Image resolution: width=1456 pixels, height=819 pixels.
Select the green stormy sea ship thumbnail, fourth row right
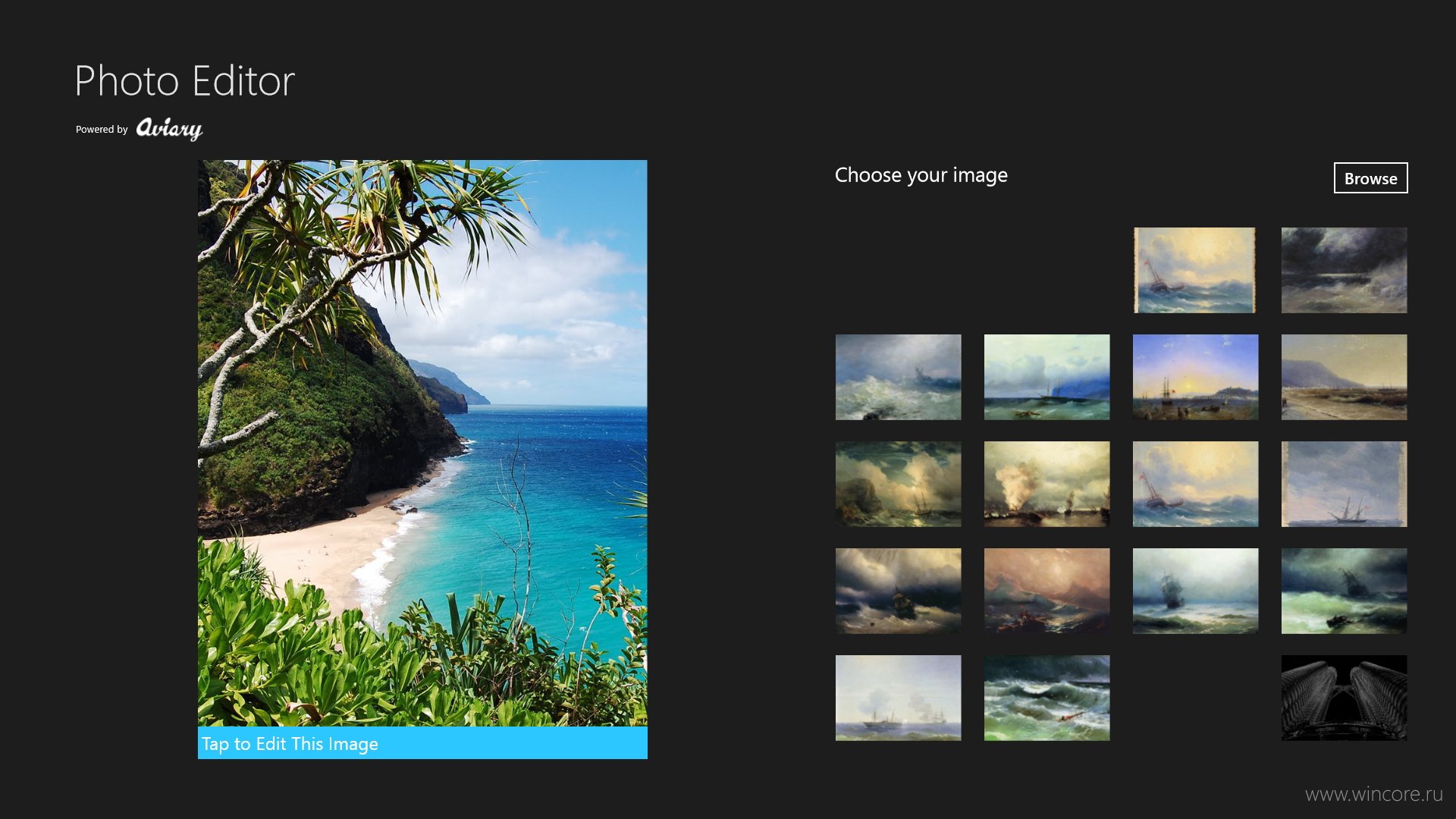1344,591
